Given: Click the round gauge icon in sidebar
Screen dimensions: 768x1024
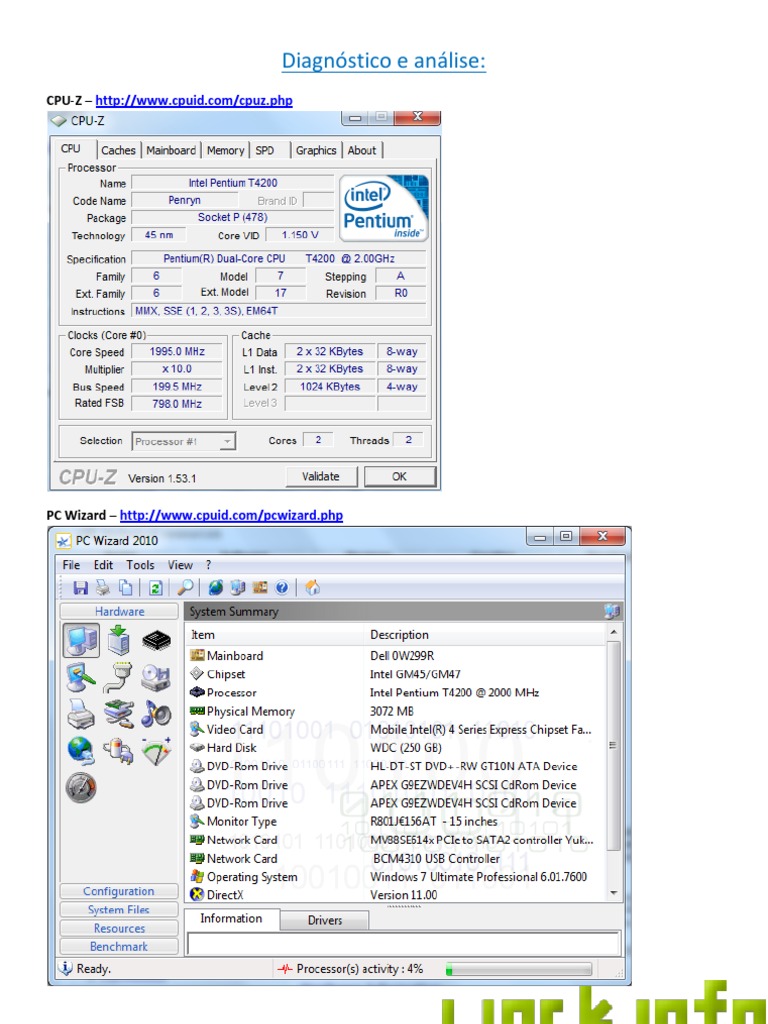Looking at the screenshot, I should click(81, 787).
